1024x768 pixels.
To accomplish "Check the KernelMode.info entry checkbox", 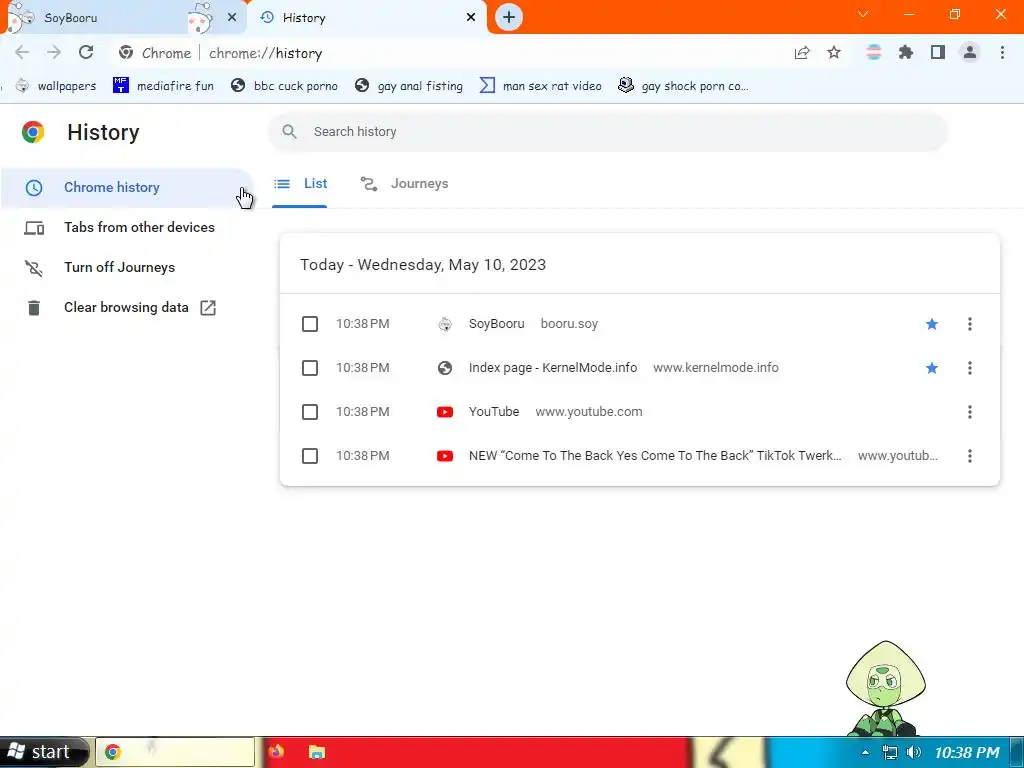I will click(310, 368).
